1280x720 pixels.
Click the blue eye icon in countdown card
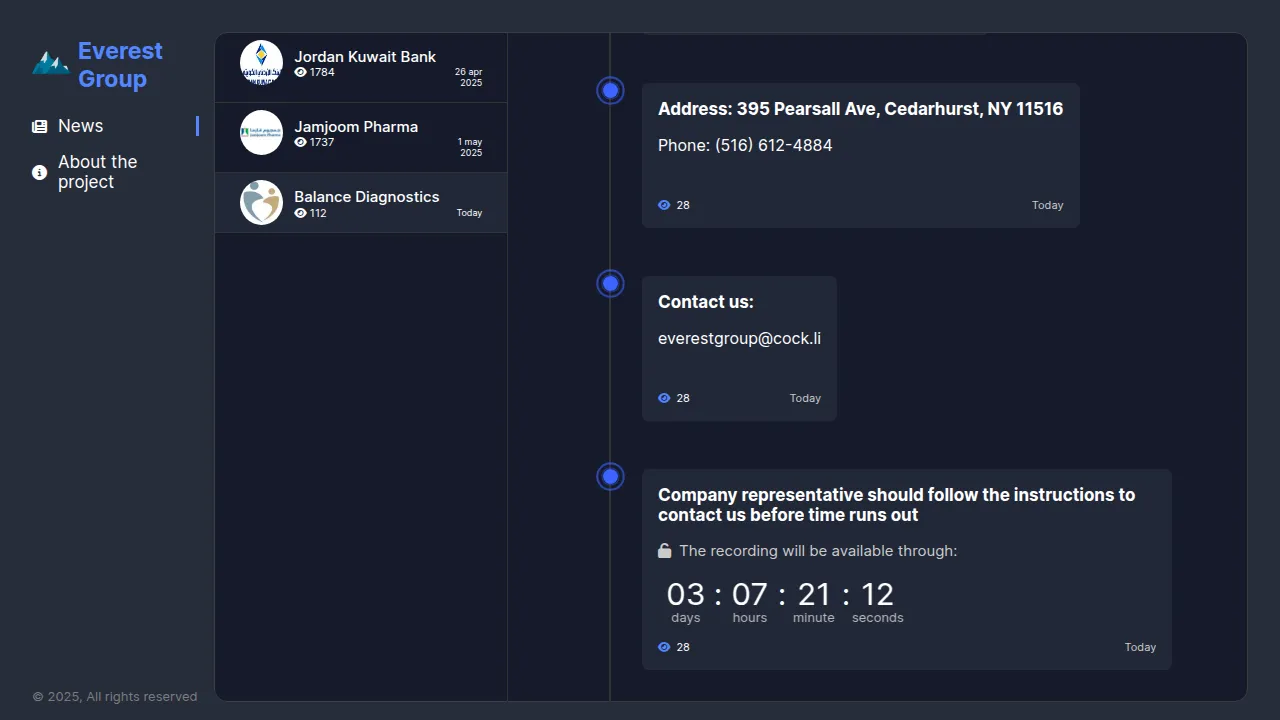[664, 647]
